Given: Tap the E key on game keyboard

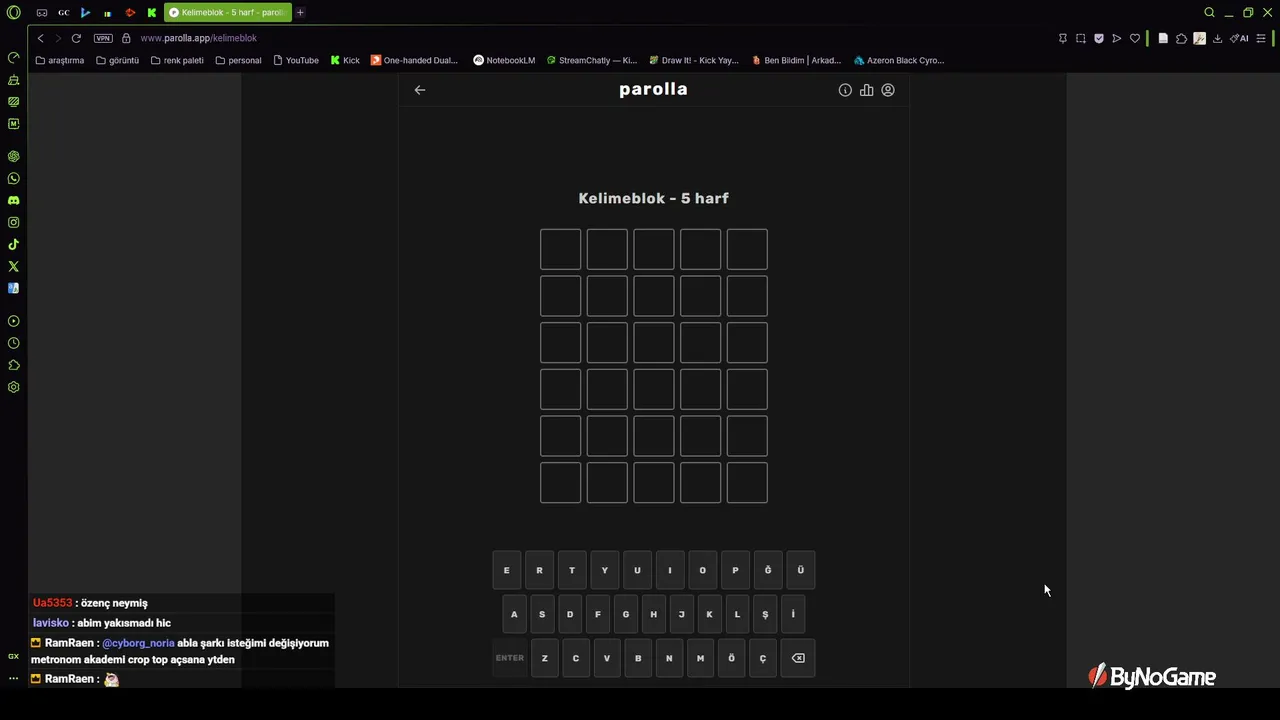Looking at the screenshot, I should click(506, 570).
